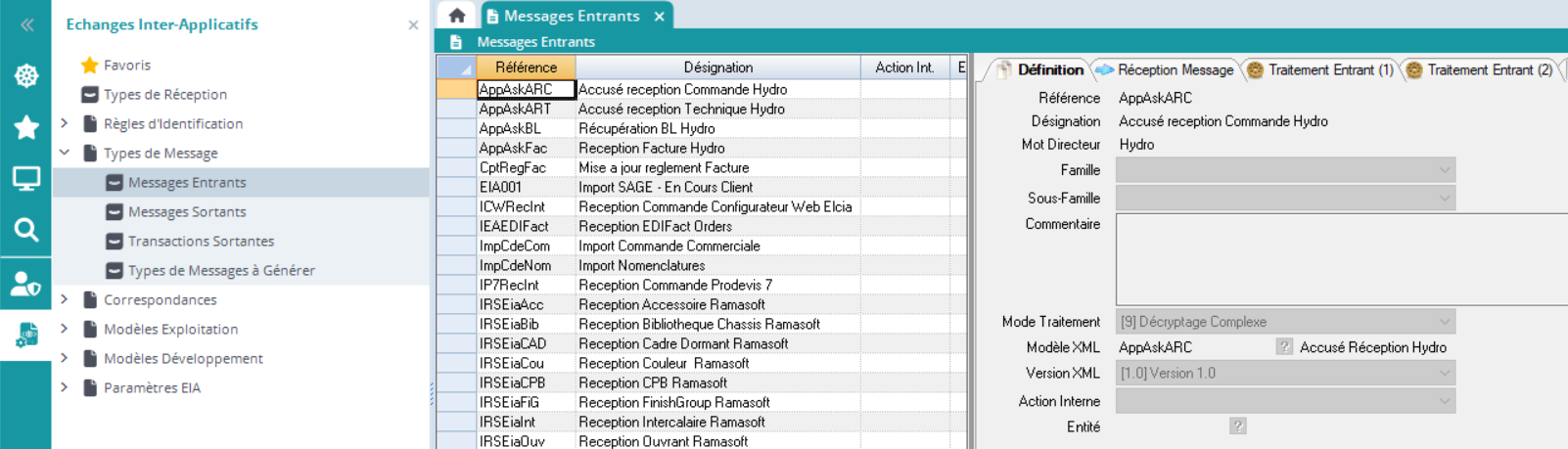1568x449 pixels.
Task: Open the Mode Traitement dropdown
Action: pyautogui.click(x=1284, y=322)
